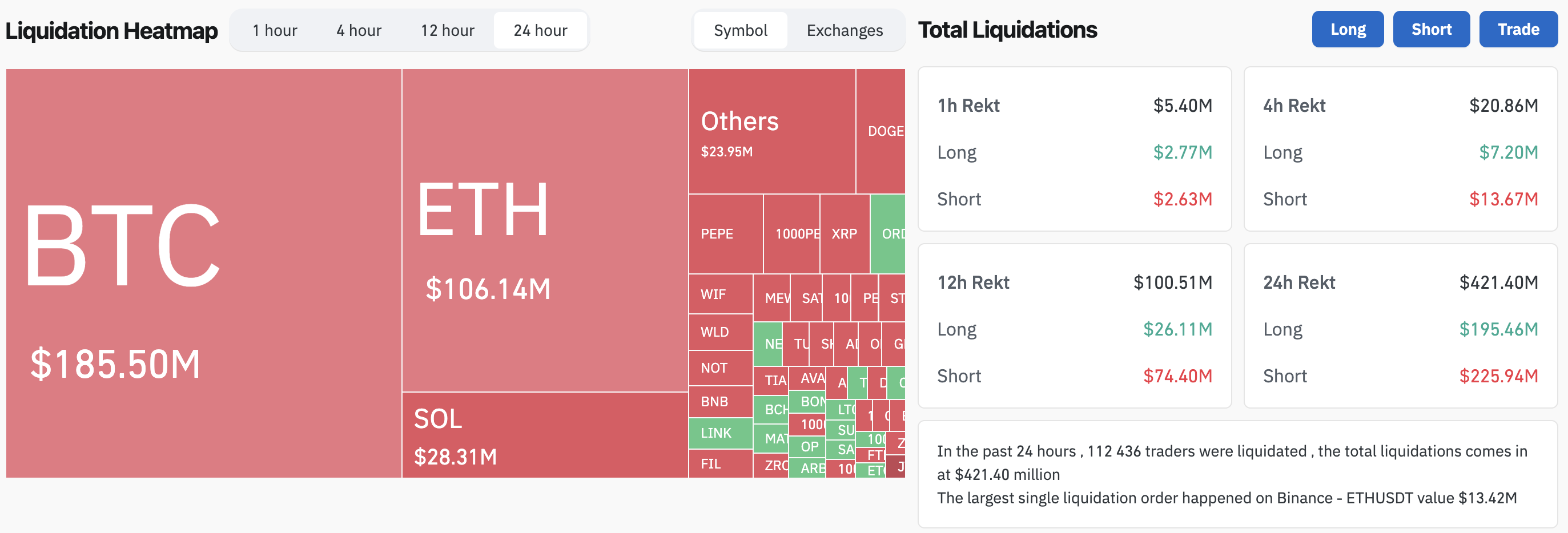
Task: Select the 24 hour timeframe tab
Action: (540, 30)
